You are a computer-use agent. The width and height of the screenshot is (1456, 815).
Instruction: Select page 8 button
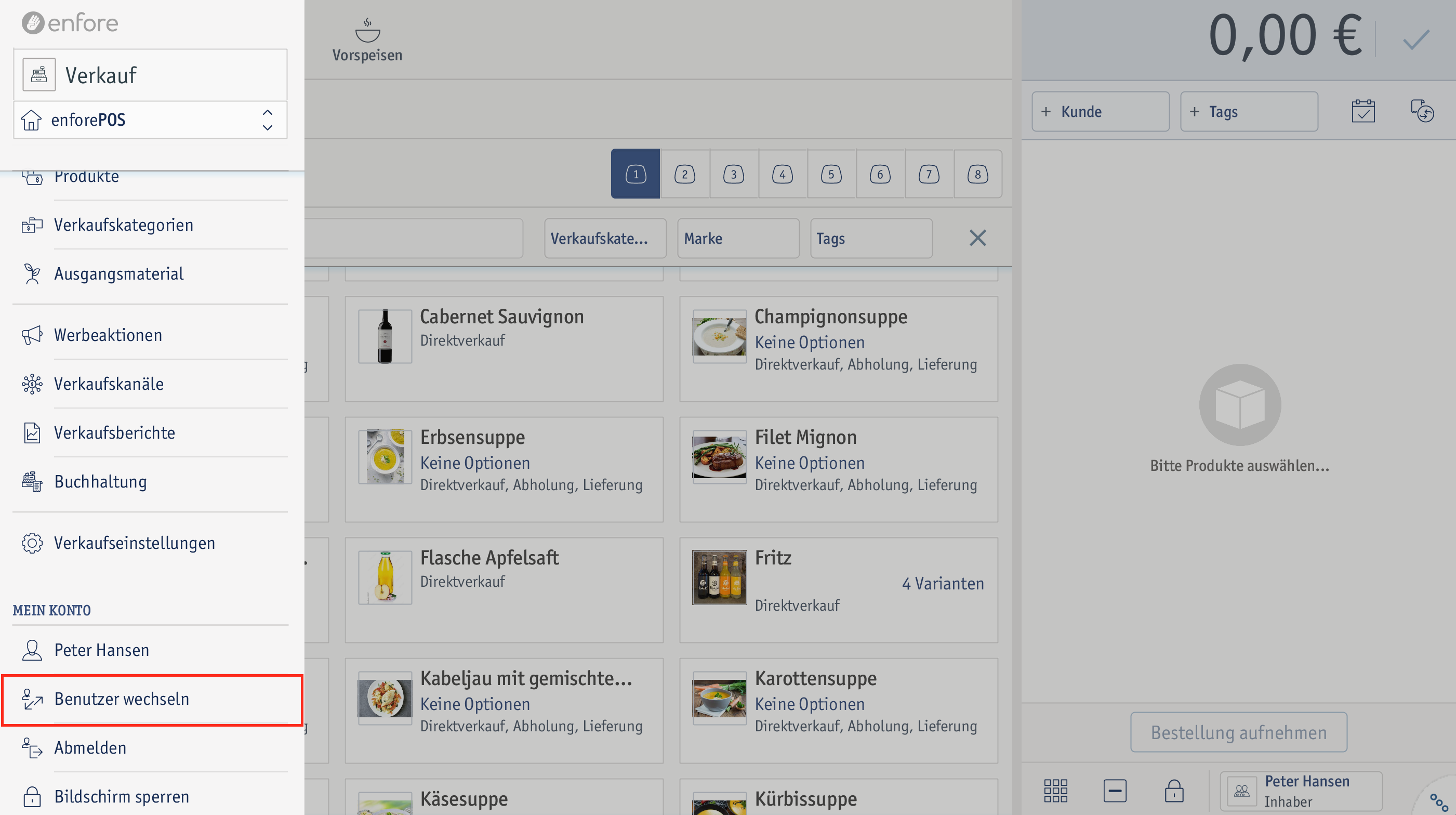coord(978,174)
